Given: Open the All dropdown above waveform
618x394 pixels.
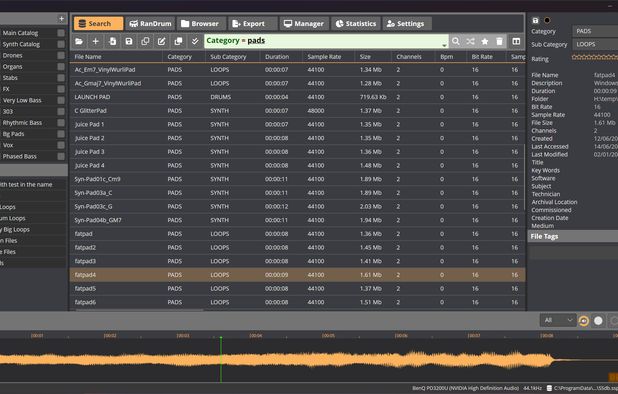Looking at the screenshot, I should [557, 321].
